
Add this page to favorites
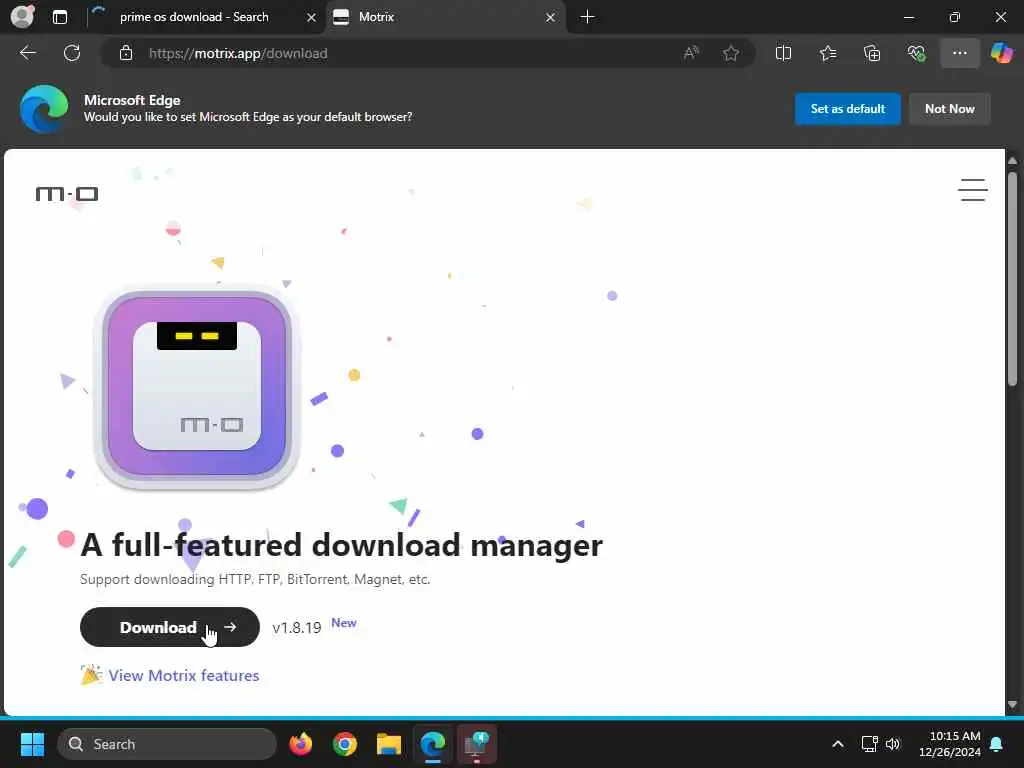tap(731, 54)
